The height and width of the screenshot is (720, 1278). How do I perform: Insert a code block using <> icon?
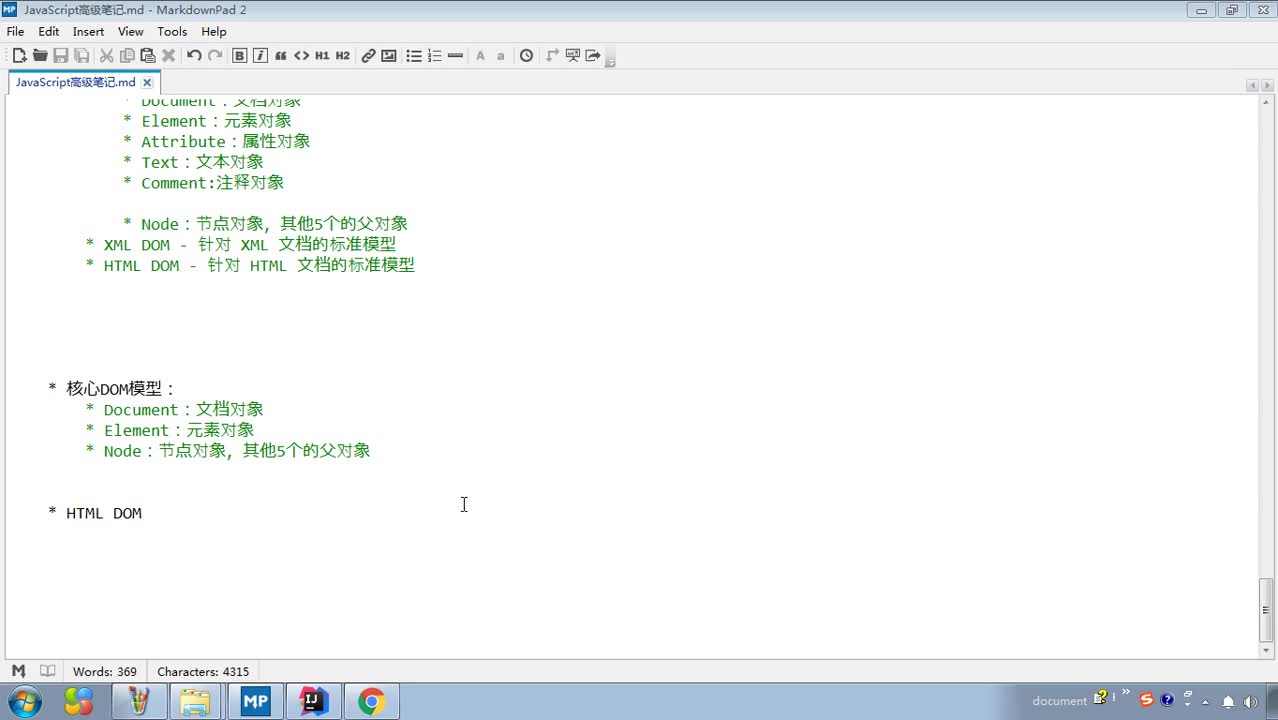tap(301, 56)
